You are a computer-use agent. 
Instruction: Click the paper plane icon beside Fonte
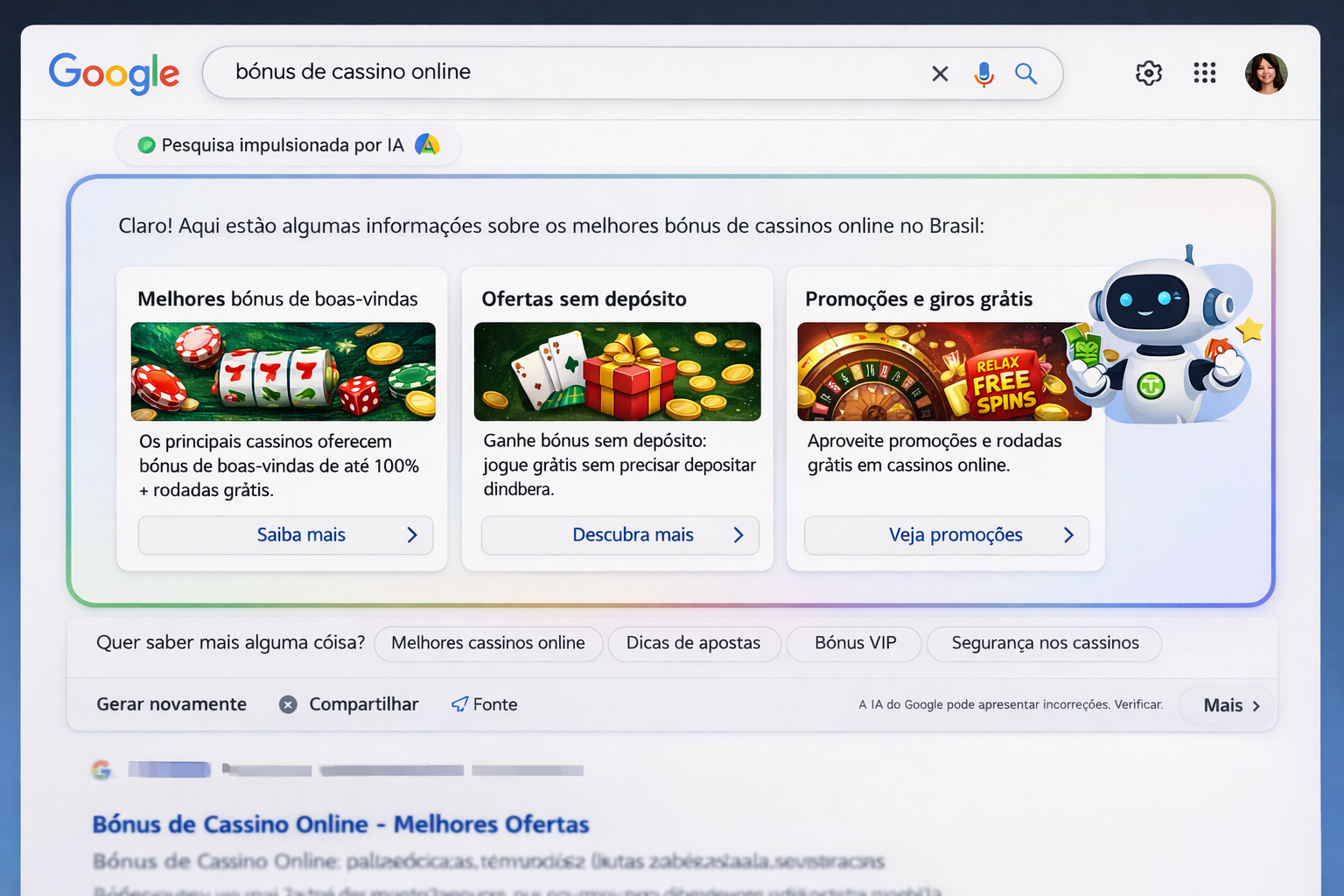459,704
